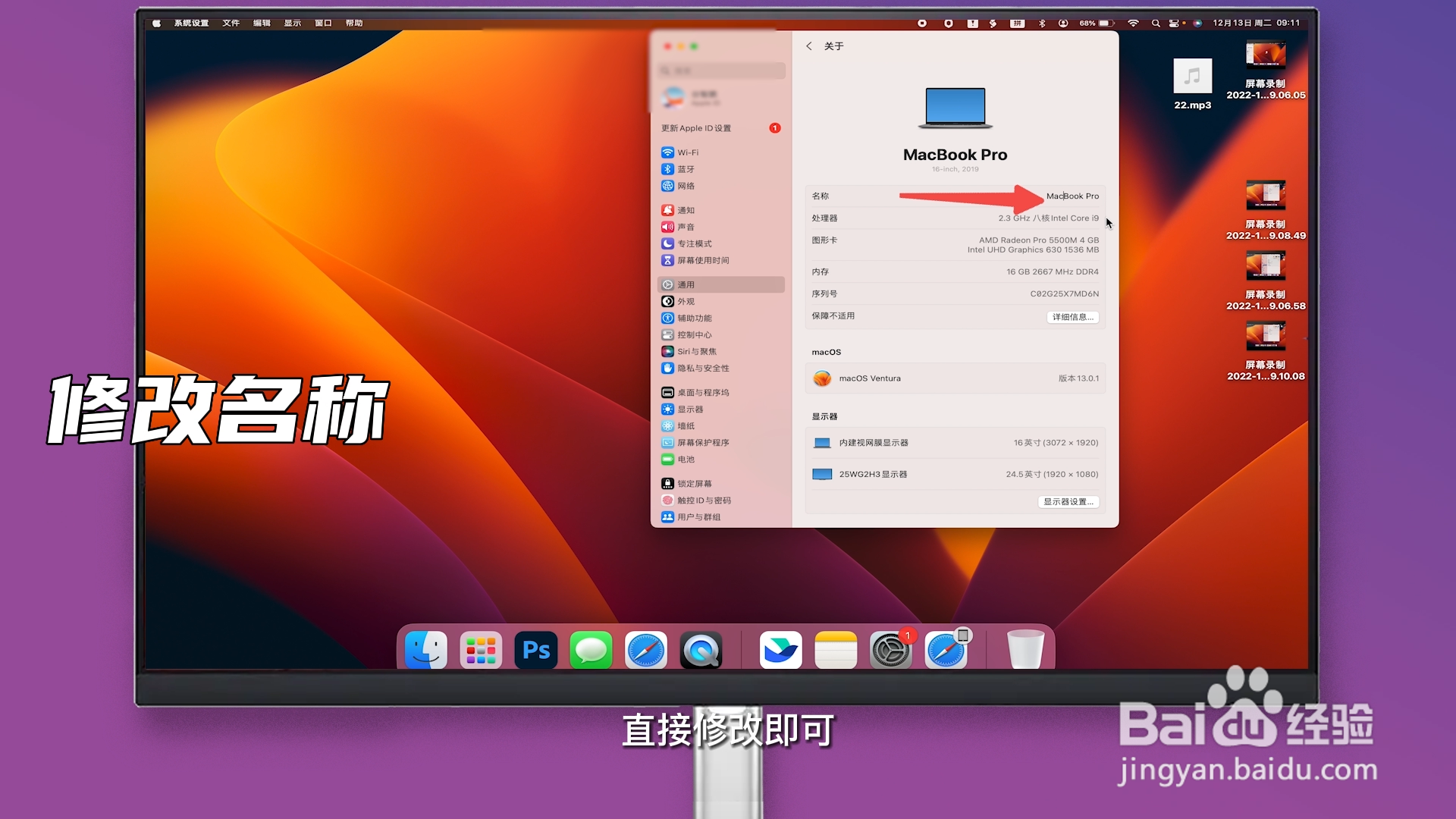
Task: Open Notes from the Dock
Action: click(x=836, y=650)
